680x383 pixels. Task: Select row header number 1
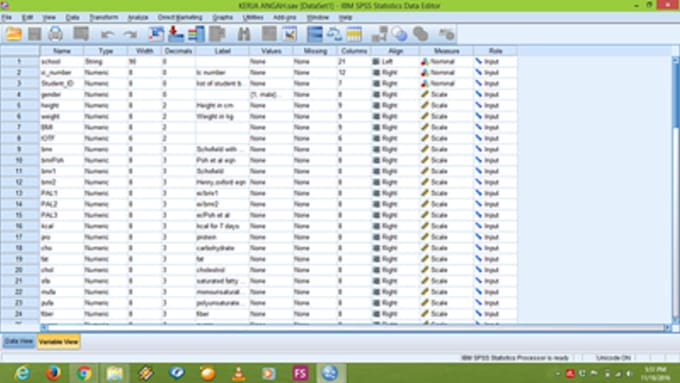(20, 62)
